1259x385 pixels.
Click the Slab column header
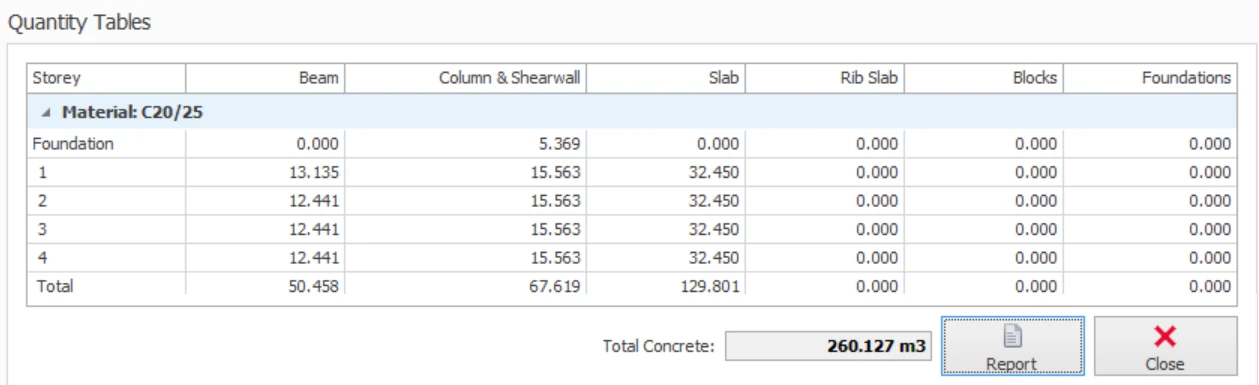665,78
